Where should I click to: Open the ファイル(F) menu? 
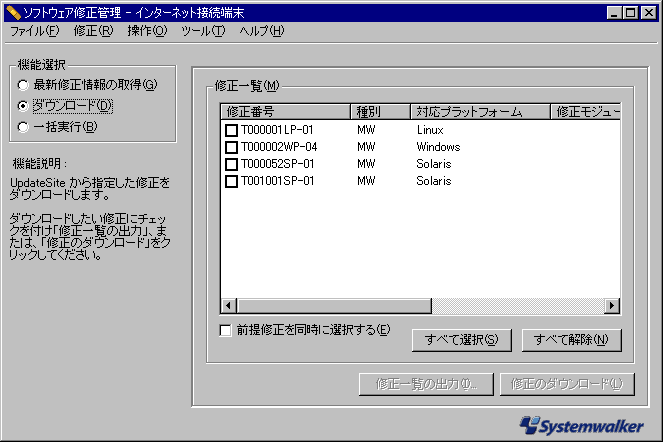35,30
